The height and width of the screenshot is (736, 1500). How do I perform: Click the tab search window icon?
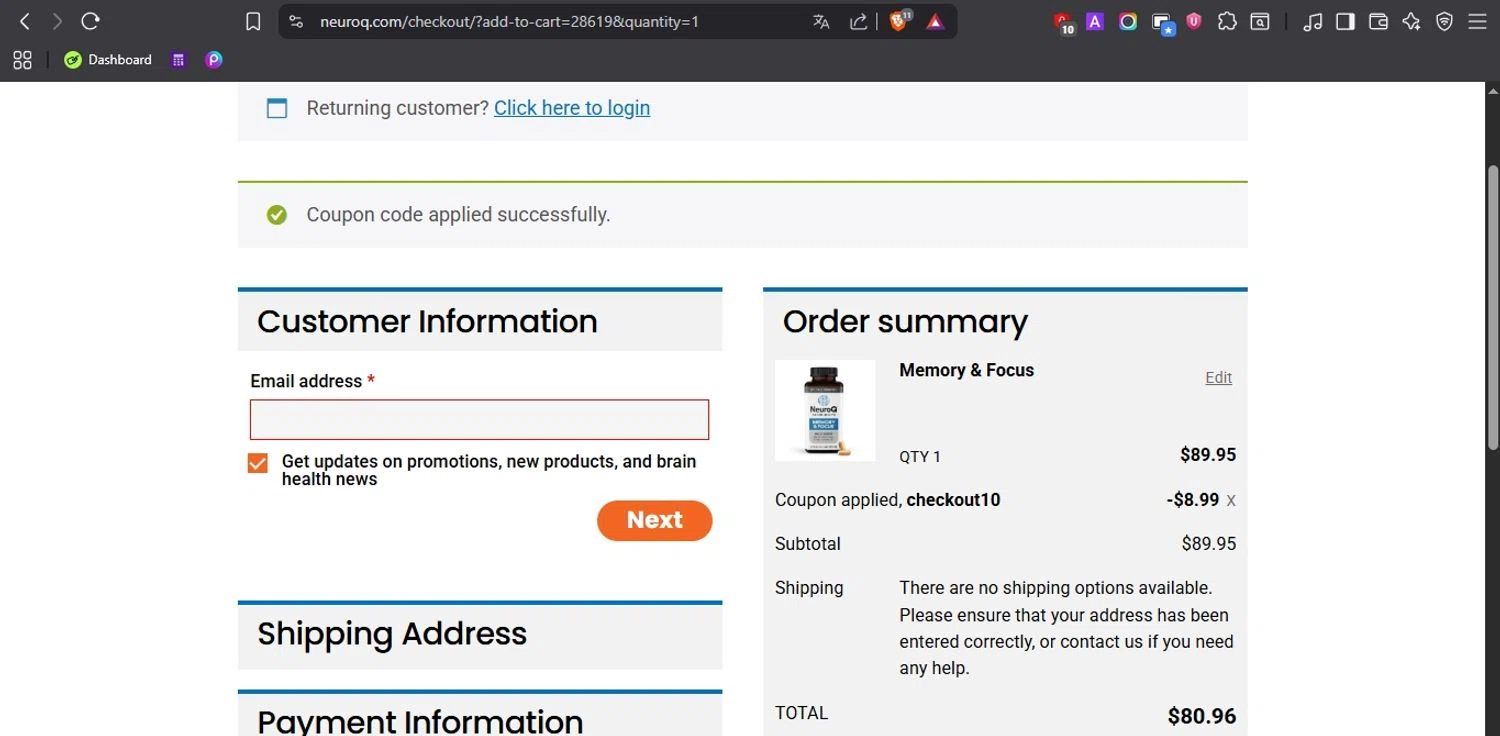[1260, 21]
